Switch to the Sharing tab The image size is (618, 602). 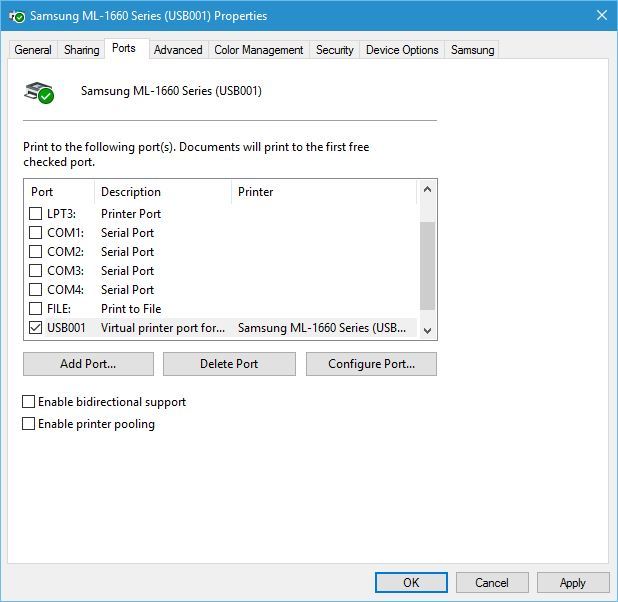click(x=82, y=50)
